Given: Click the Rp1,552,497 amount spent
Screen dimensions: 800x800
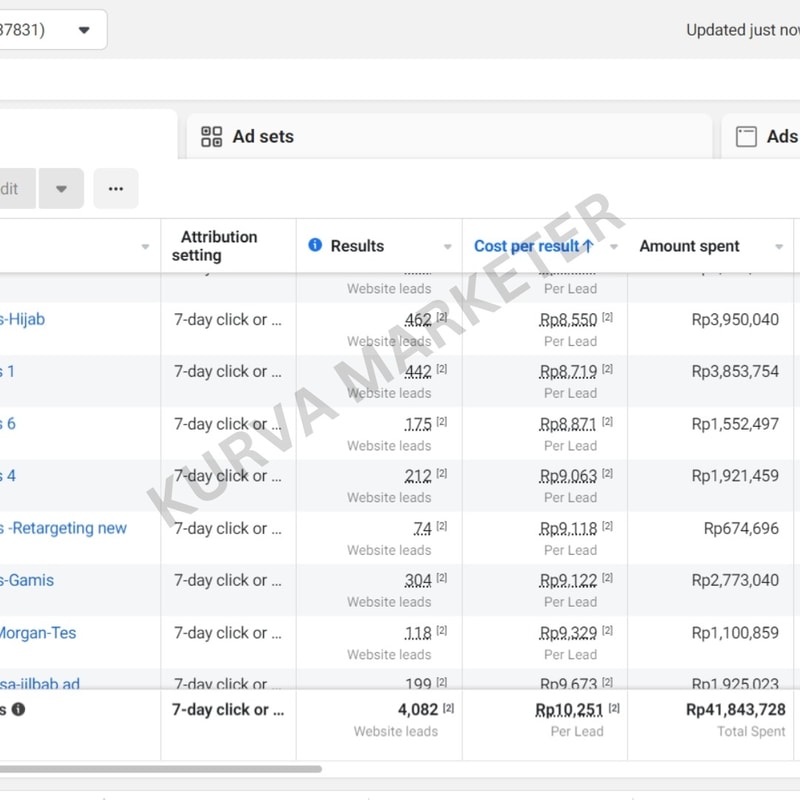Looking at the screenshot, I should (735, 424).
